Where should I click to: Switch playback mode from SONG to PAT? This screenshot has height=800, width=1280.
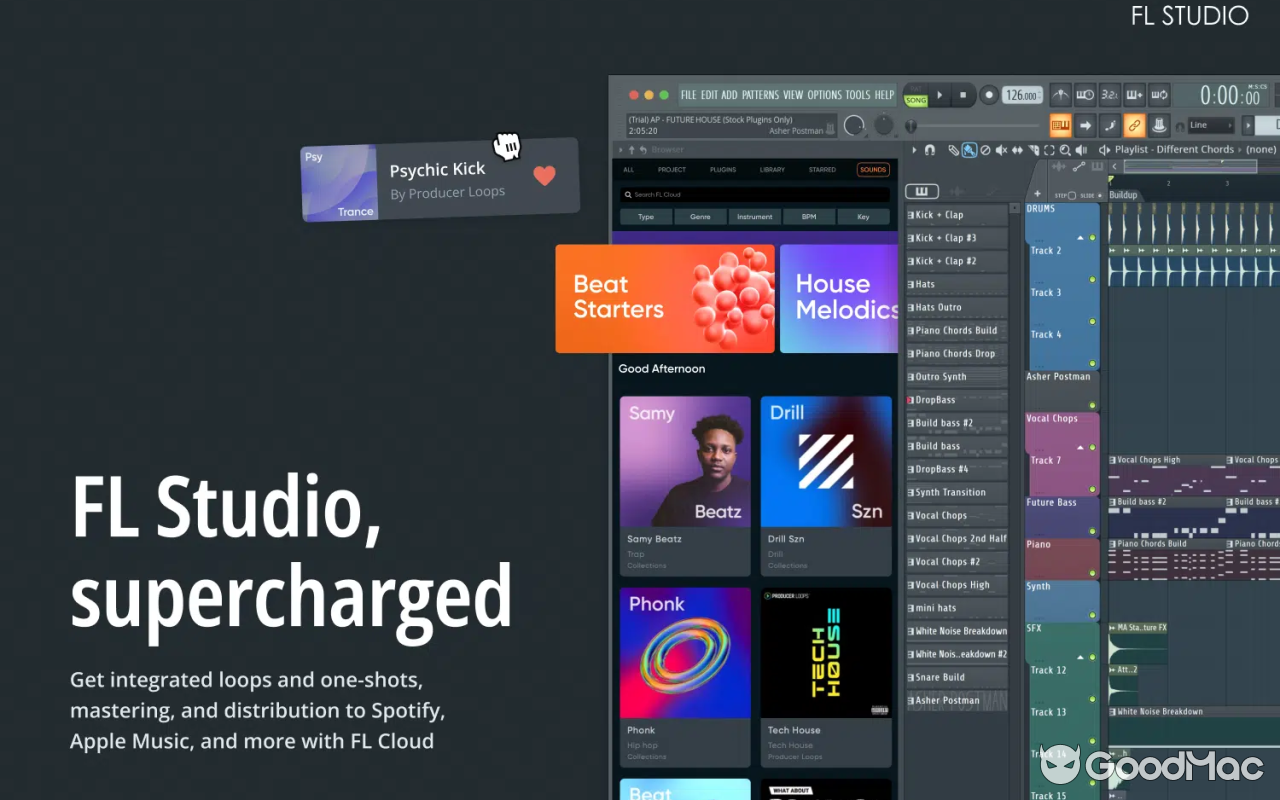pyautogui.click(x=916, y=88)
